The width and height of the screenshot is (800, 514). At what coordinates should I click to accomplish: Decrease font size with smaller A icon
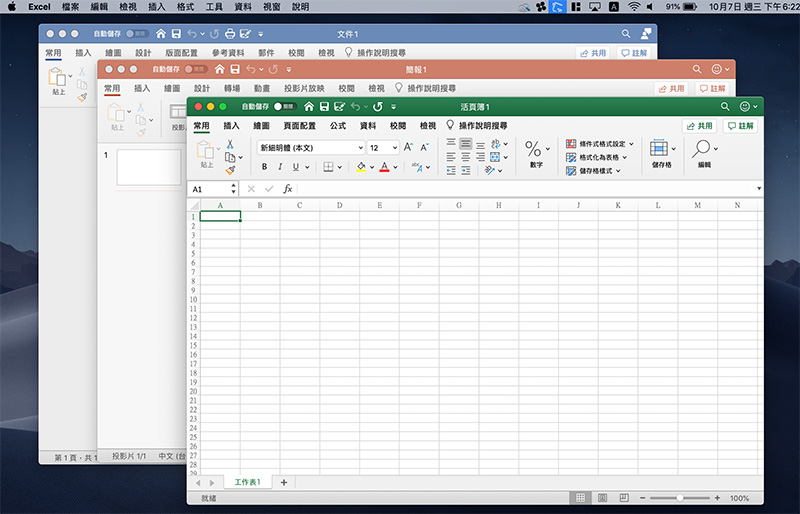424,148
